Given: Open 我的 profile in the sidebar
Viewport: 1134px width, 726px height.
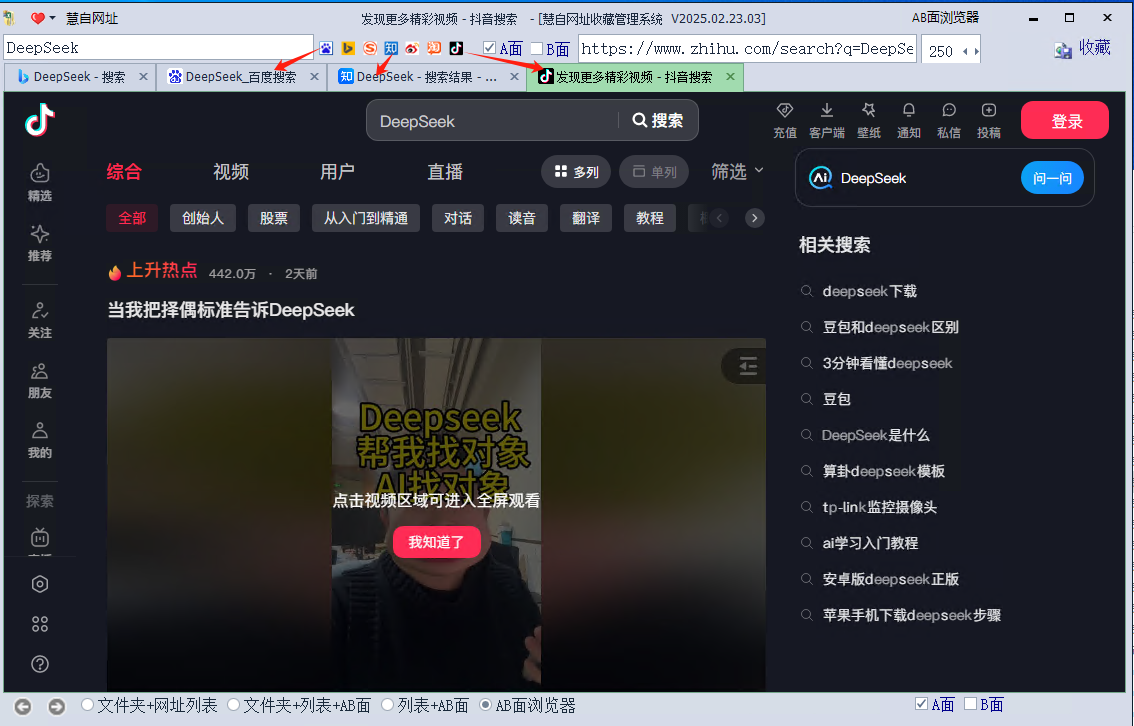Looking at the screenshot, I should 40,440.
